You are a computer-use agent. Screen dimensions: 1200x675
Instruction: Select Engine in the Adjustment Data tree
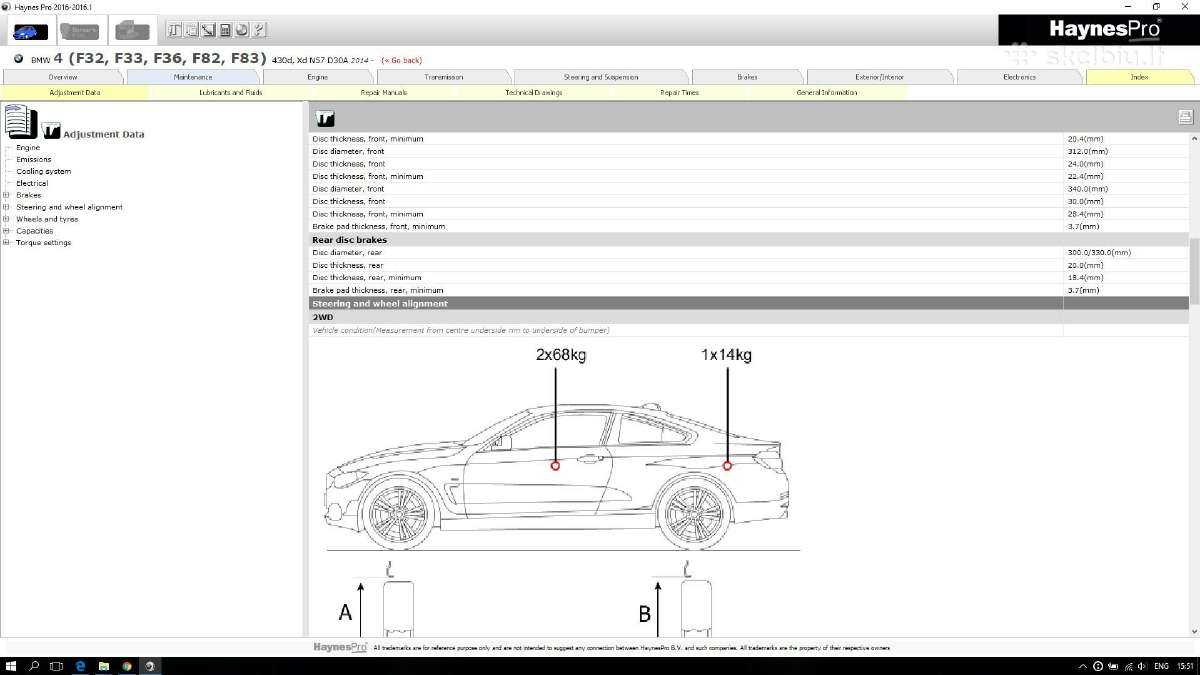[x=28, y=148]
